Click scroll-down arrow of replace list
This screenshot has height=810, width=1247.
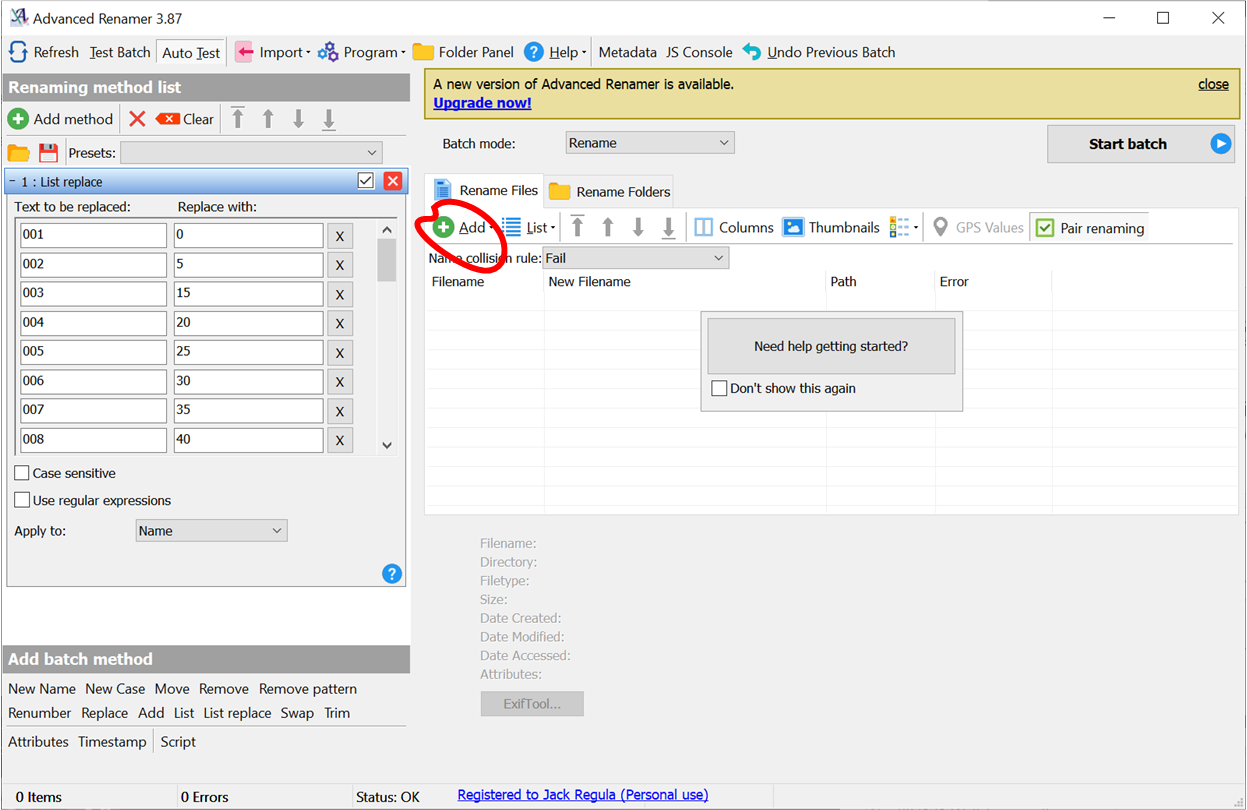[387, 446]
